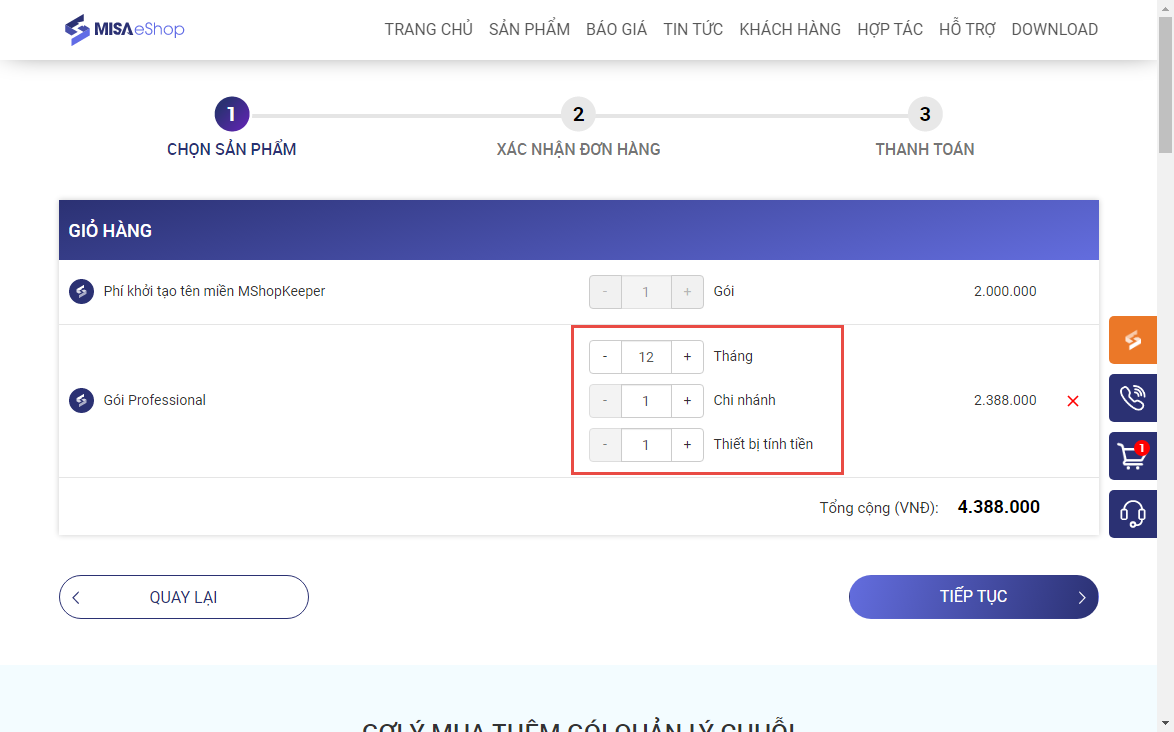Increase the Chi nhánh count
Image resolution: width=1174 pixels, height=732 pixels.
[x=687, y=401]
